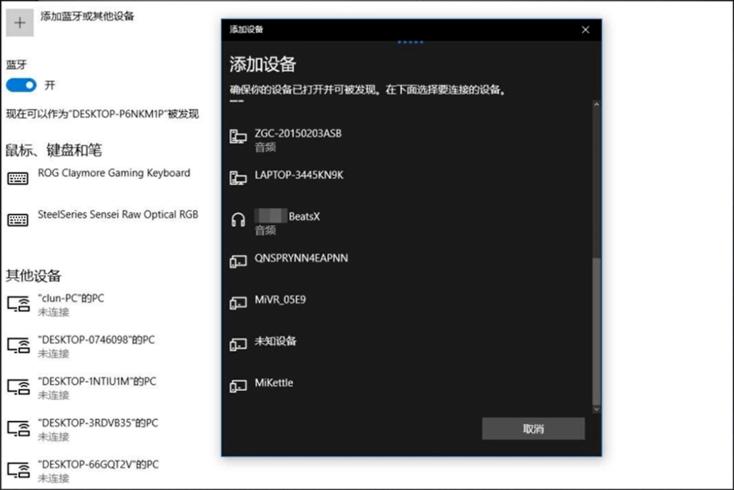Image resolution: width=734 pixels, height=490 pixels.
Task: Select "DESKTOP-3RDVB35"的PC entry
Action: pos(98,423)
